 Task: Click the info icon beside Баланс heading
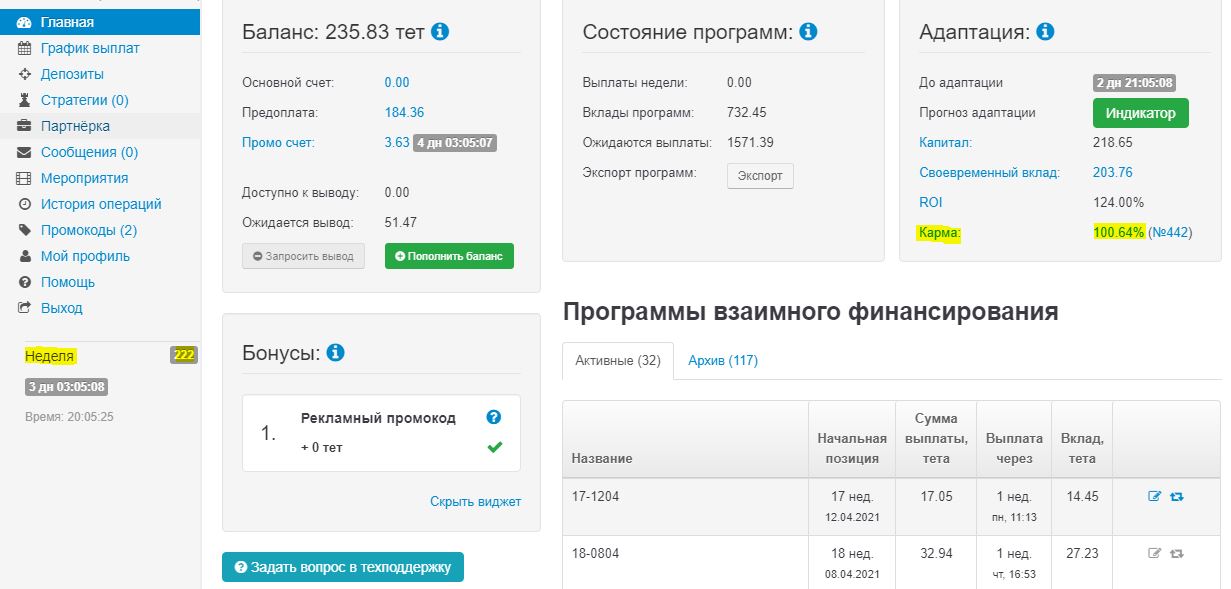(x=440, y=32)
